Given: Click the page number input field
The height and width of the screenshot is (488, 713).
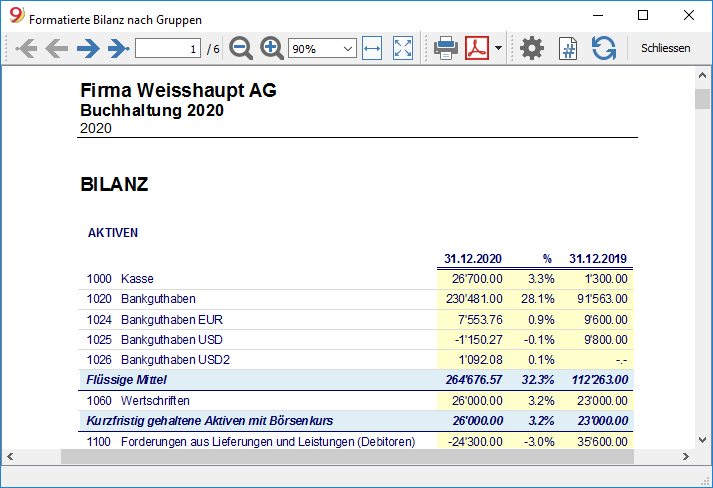Looking at the screenshot, I should pos(168,48).
